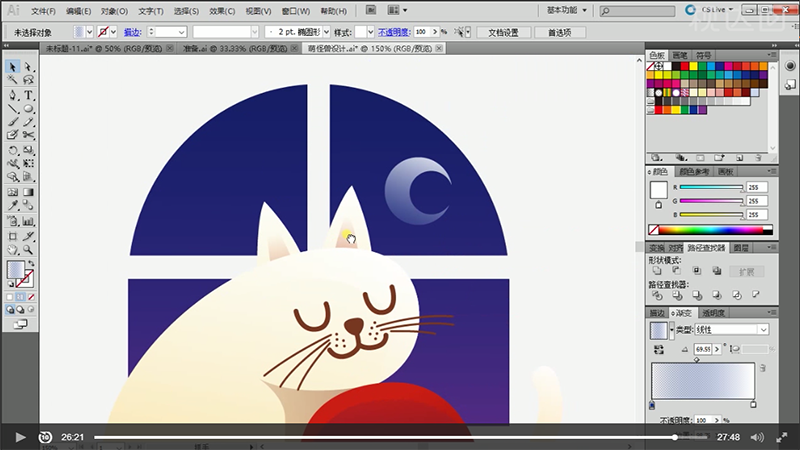800x450 pixels.
Task: Click the gradient angle input field
Action: [703, 349]
